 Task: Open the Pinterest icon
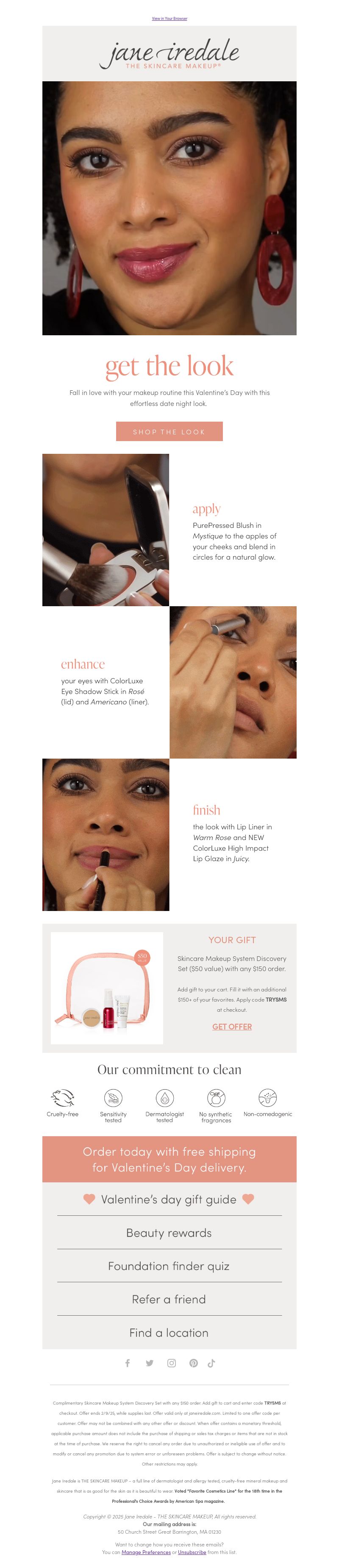(x=193, y=1363)
